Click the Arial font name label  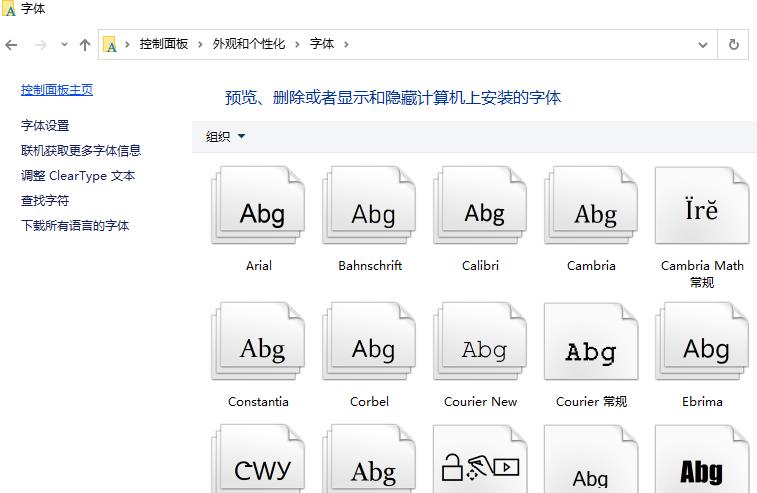[x=259, y=266]
